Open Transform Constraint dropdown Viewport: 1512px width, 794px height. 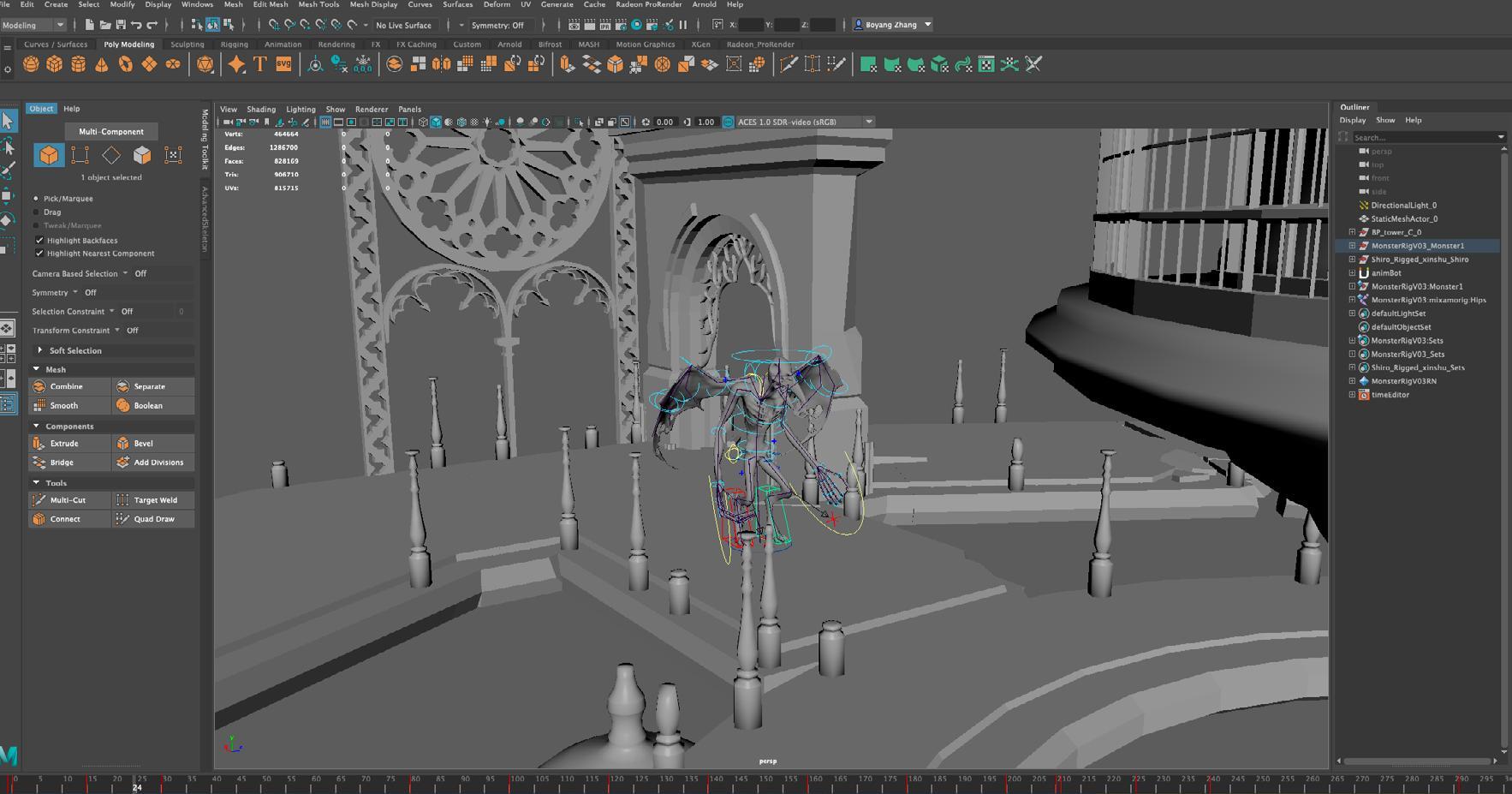pos(117,330)
